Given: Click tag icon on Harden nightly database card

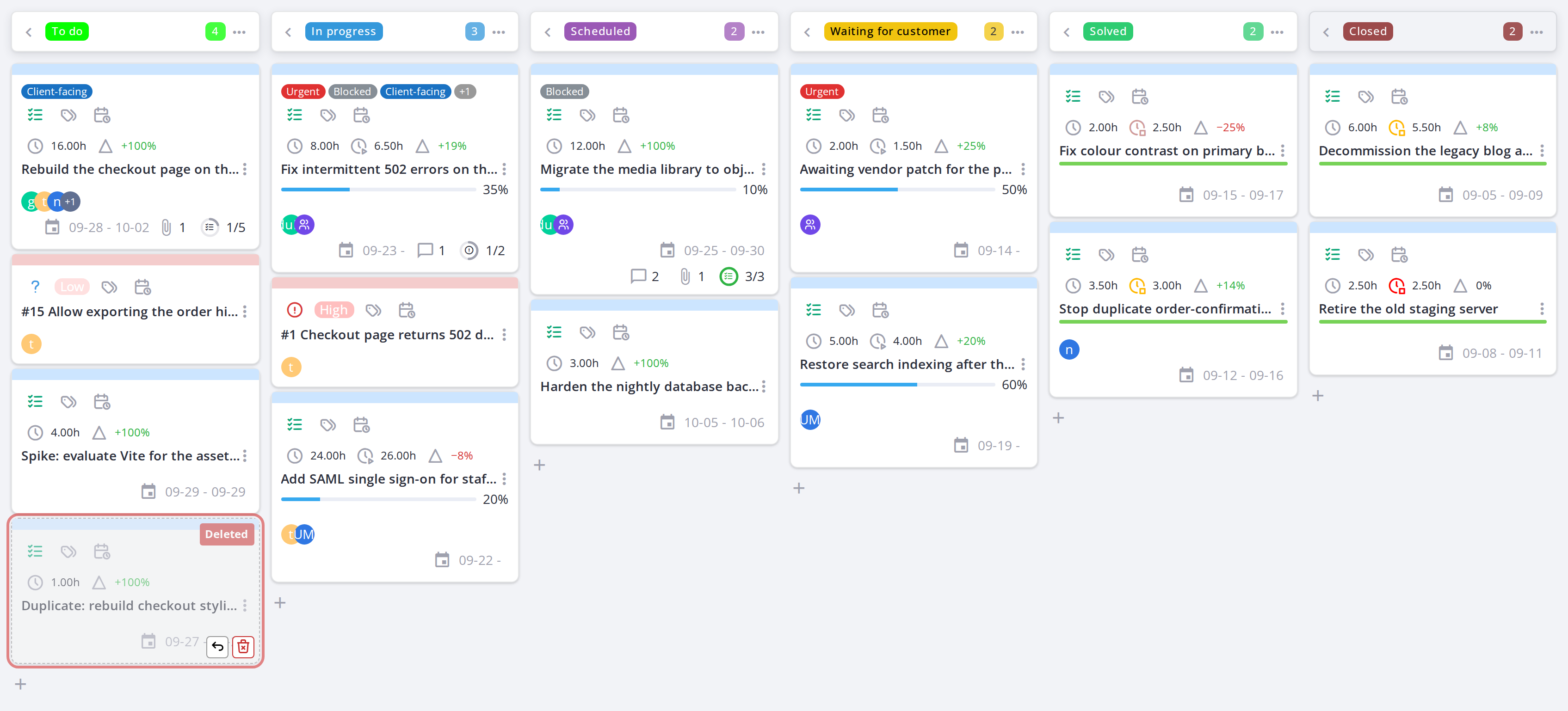Looking at the screenshot, I should (587, 332).
